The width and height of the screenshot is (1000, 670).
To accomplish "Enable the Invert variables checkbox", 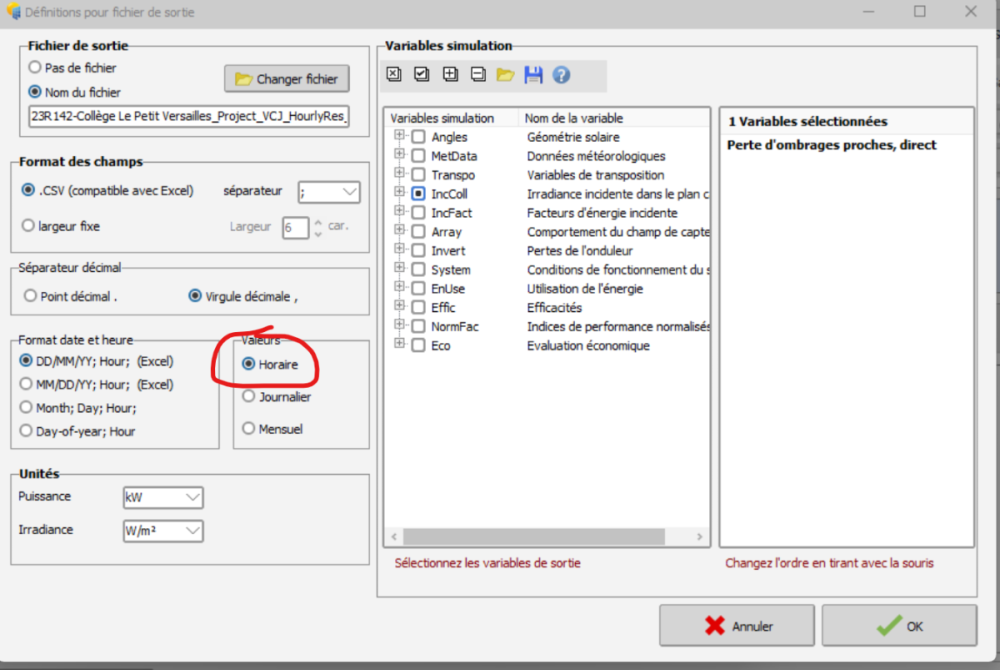I will click(418, 251).
